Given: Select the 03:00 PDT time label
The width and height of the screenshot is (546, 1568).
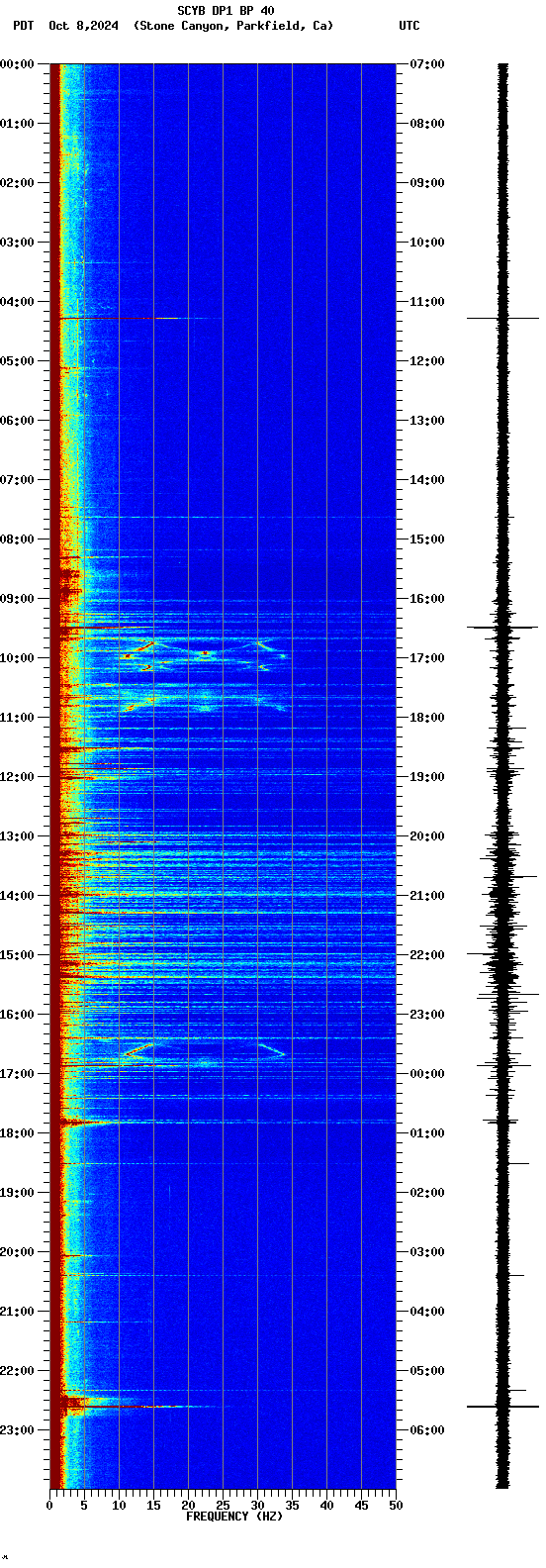Looking at the screenshot, I should click(x=18, y=243).
